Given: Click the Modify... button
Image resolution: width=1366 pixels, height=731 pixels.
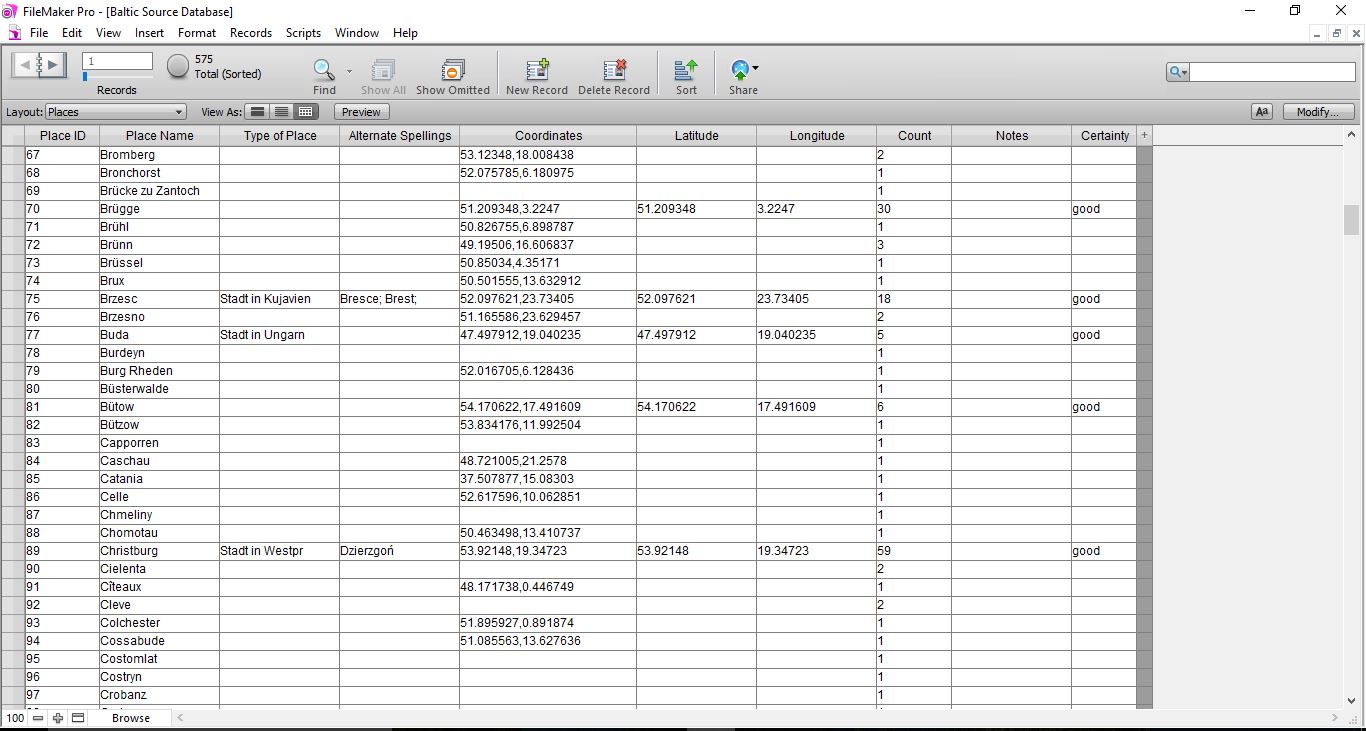Looking at the screenshot, I should [1318, 112].
